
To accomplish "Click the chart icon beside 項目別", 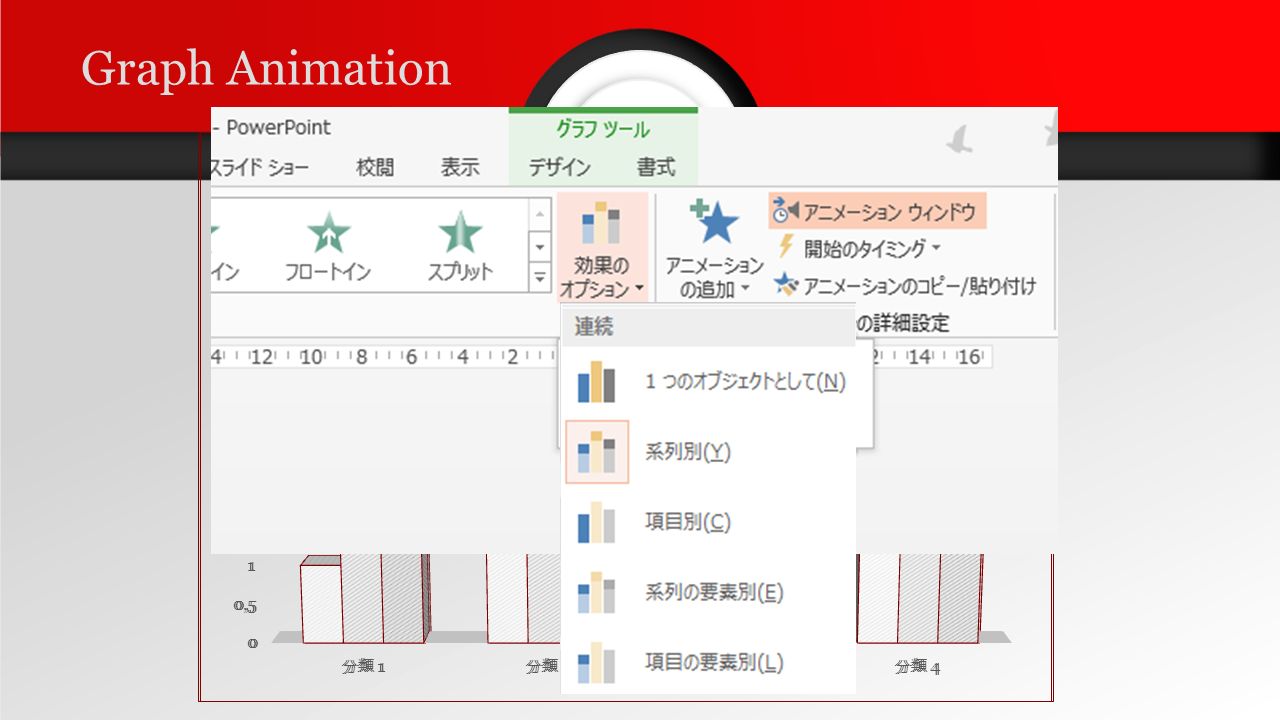I will [x=597, y=522].
